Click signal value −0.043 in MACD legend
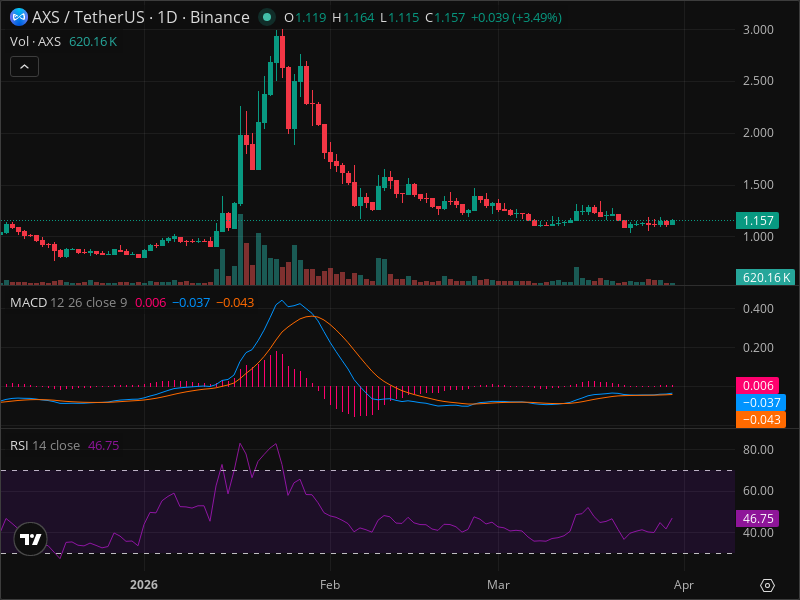The image size is (800, 600). [235, 303]
